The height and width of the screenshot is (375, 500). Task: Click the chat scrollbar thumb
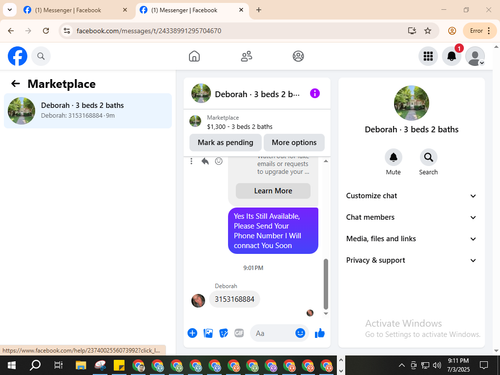pyautogui.click(x=326, y=284)
